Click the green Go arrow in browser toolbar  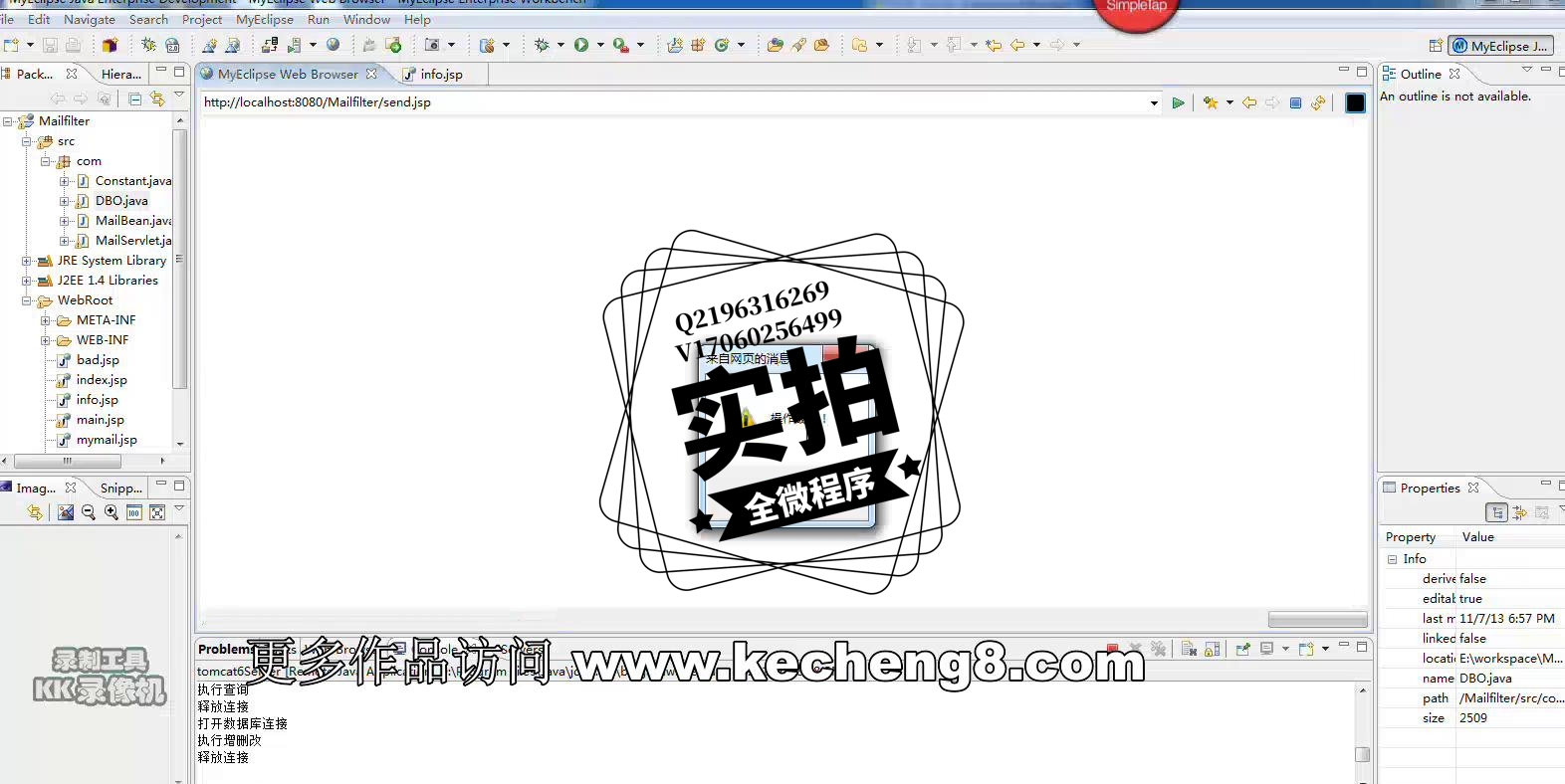pyautogui.click(x=1179, y=102)
